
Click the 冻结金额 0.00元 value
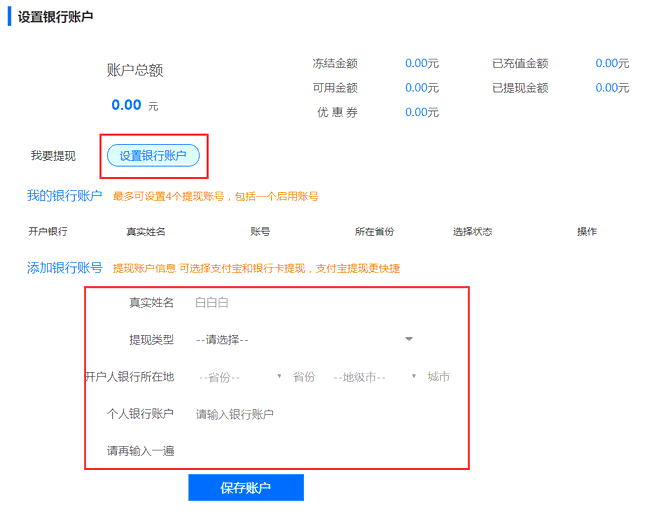(422, 63)
